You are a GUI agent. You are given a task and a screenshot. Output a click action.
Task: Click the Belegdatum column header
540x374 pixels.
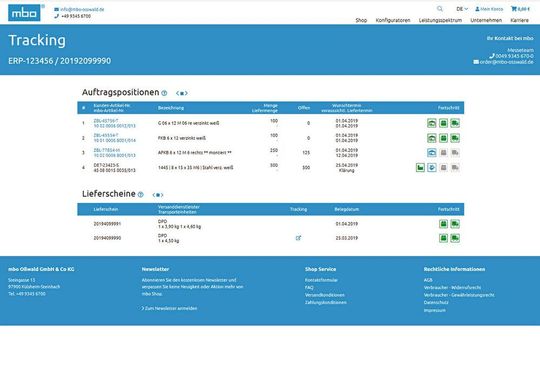pos(346,209)
